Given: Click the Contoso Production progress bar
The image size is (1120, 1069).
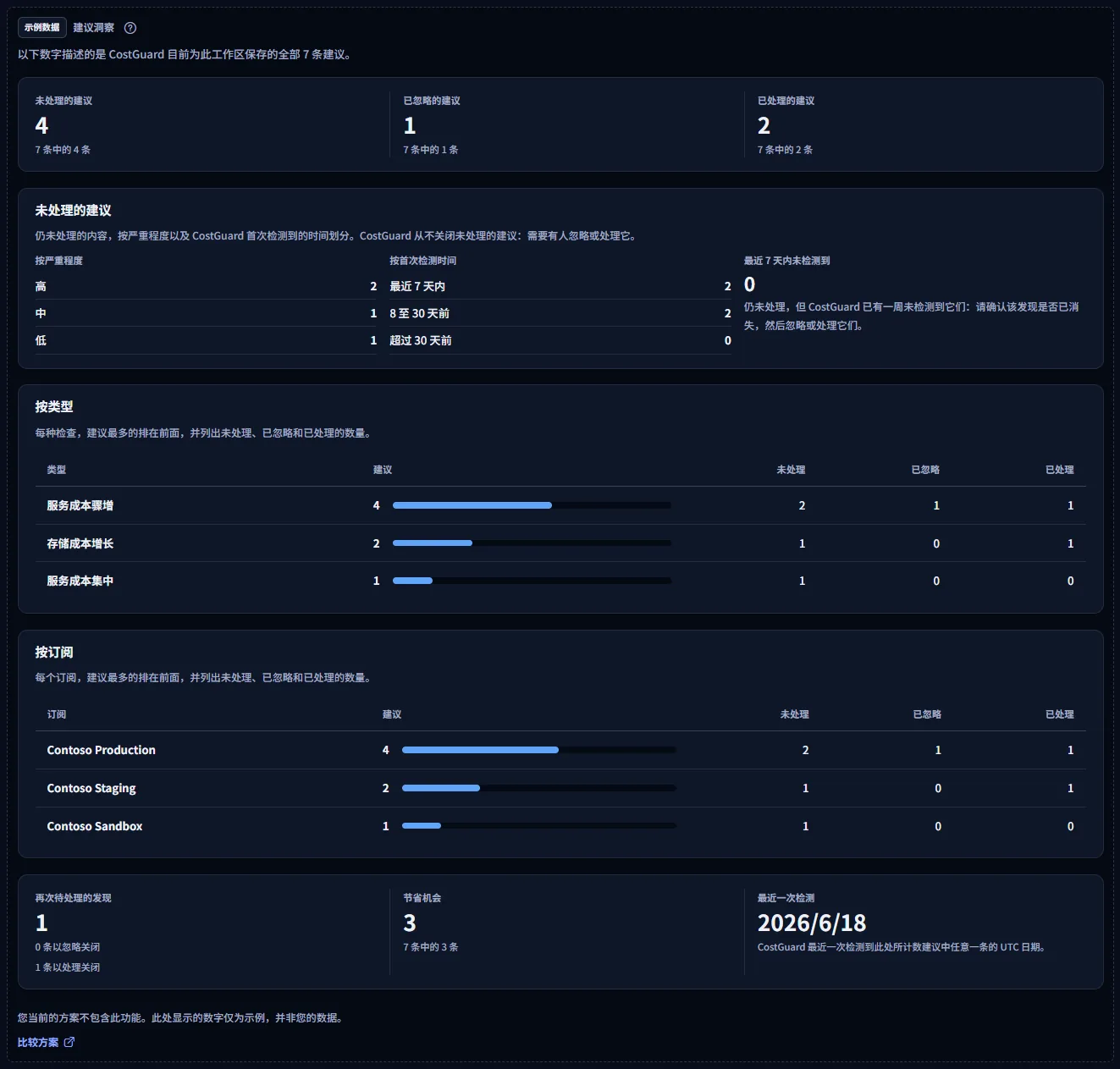Looking at the screenshot, I should (539, 750).
